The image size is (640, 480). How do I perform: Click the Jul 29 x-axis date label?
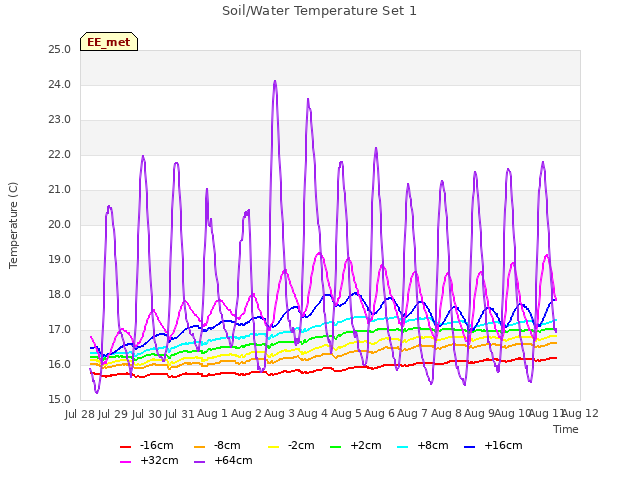click(x=113, y=414)
